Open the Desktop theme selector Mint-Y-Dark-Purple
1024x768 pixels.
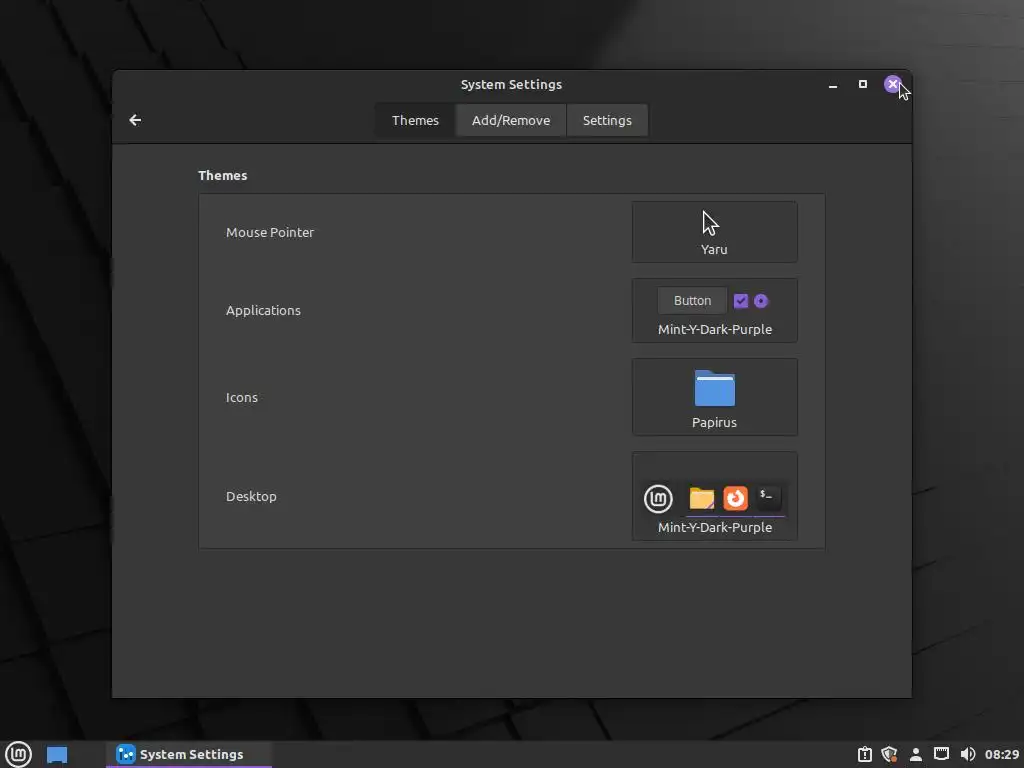714,496
